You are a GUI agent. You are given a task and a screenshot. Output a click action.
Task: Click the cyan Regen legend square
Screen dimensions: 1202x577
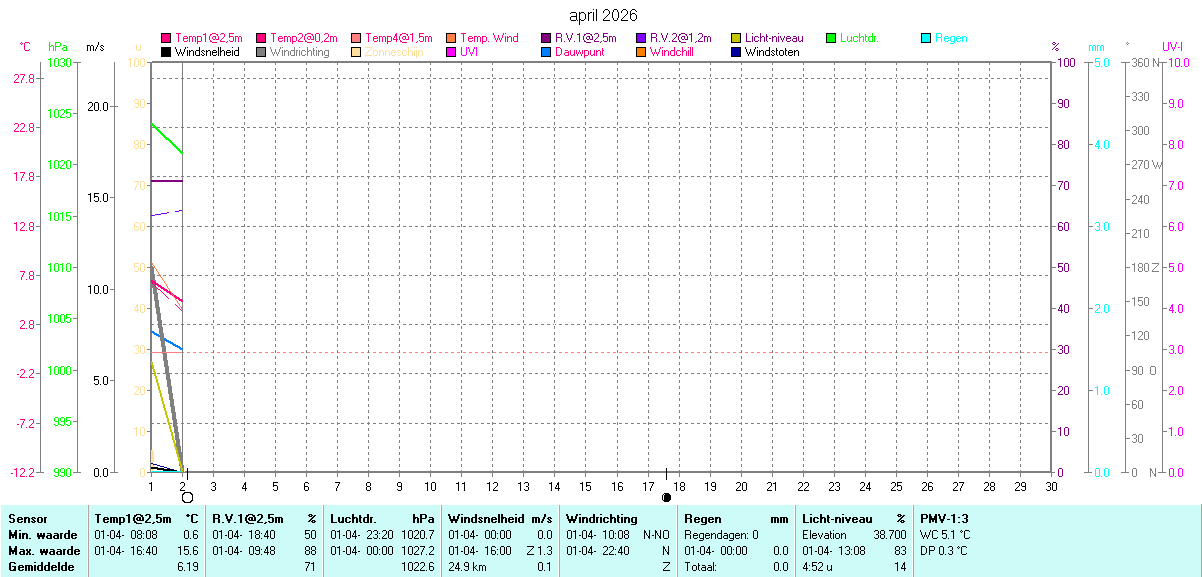(926, 38)
